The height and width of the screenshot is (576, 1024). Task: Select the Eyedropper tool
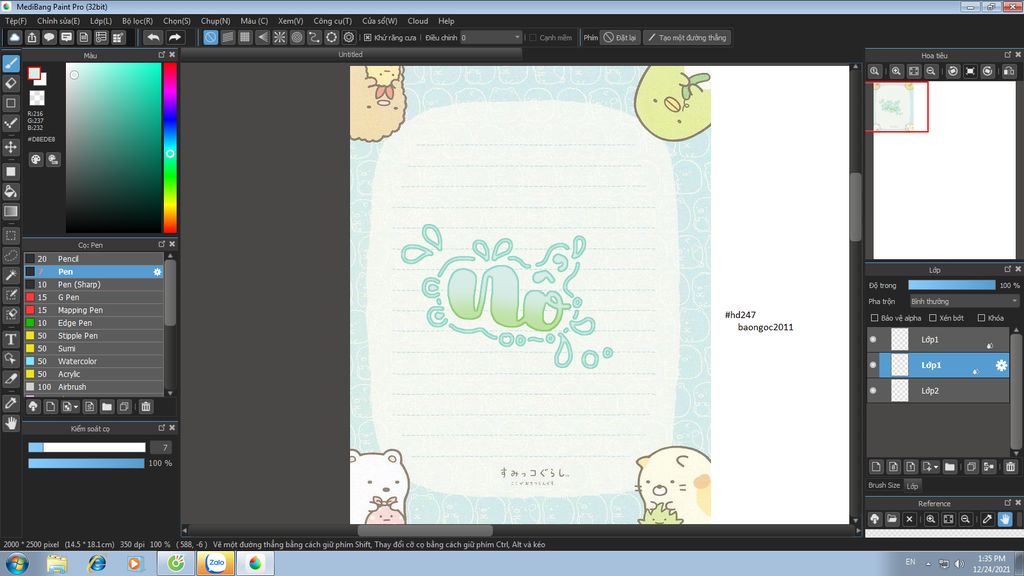(11, 403)
